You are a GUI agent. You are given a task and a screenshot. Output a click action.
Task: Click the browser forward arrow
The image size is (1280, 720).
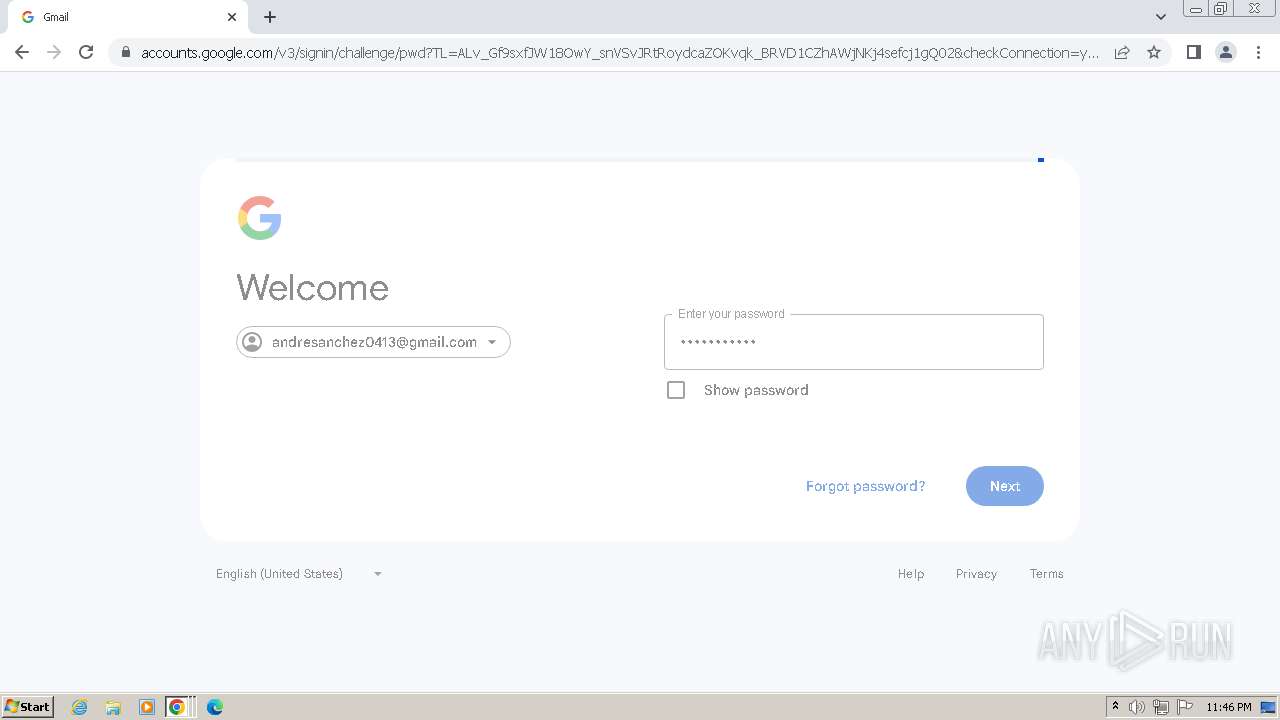click(54, 52)
